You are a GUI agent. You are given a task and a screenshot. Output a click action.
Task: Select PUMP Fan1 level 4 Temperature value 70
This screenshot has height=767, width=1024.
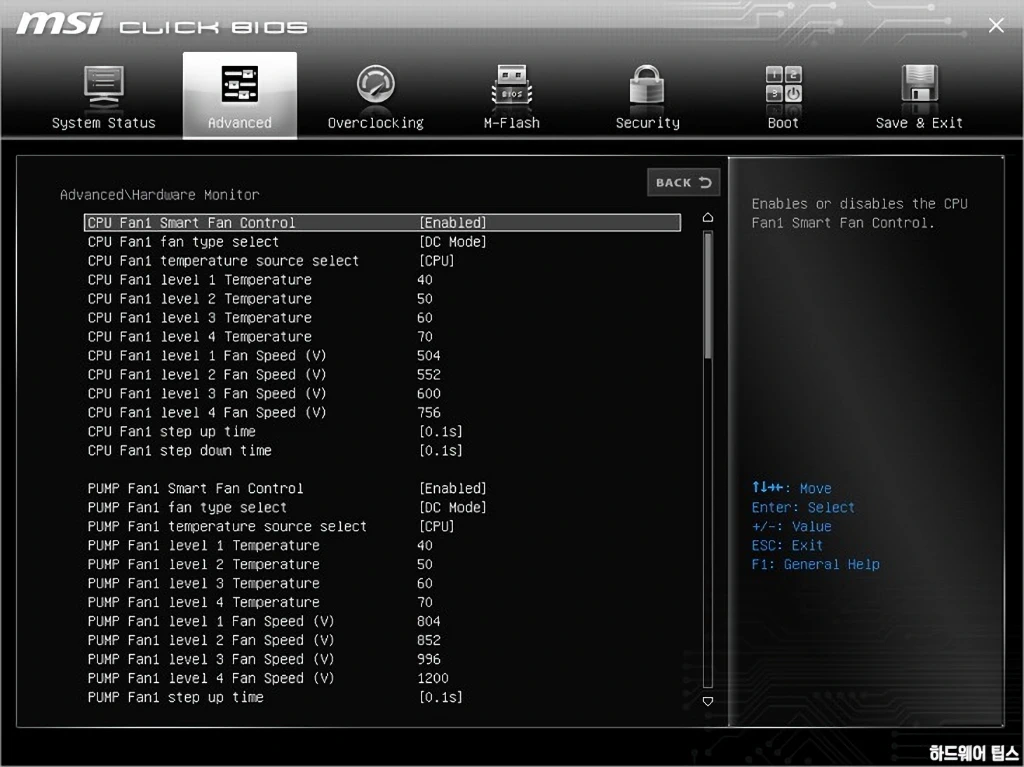(x=424, y=602)
